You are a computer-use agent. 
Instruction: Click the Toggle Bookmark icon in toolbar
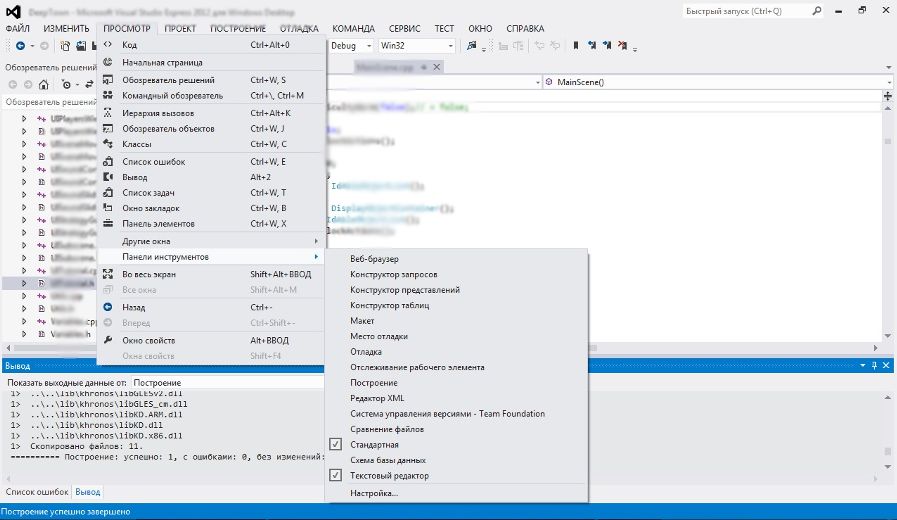pos(576,46)
